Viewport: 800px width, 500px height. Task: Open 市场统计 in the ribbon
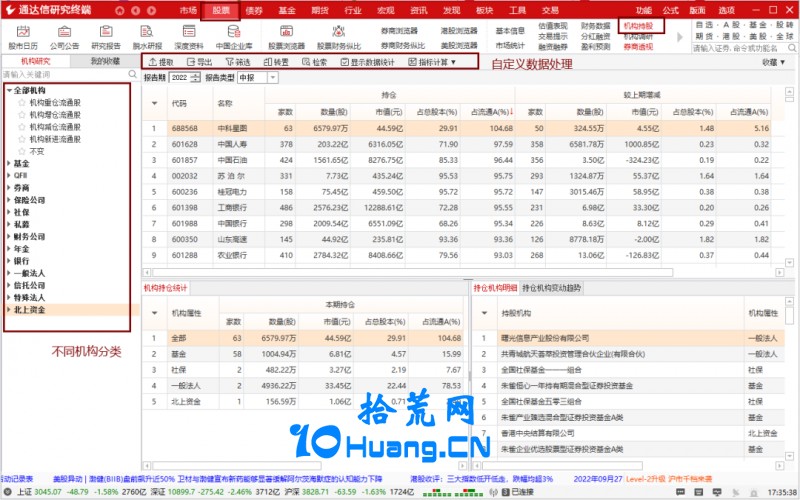coord(510,45)
